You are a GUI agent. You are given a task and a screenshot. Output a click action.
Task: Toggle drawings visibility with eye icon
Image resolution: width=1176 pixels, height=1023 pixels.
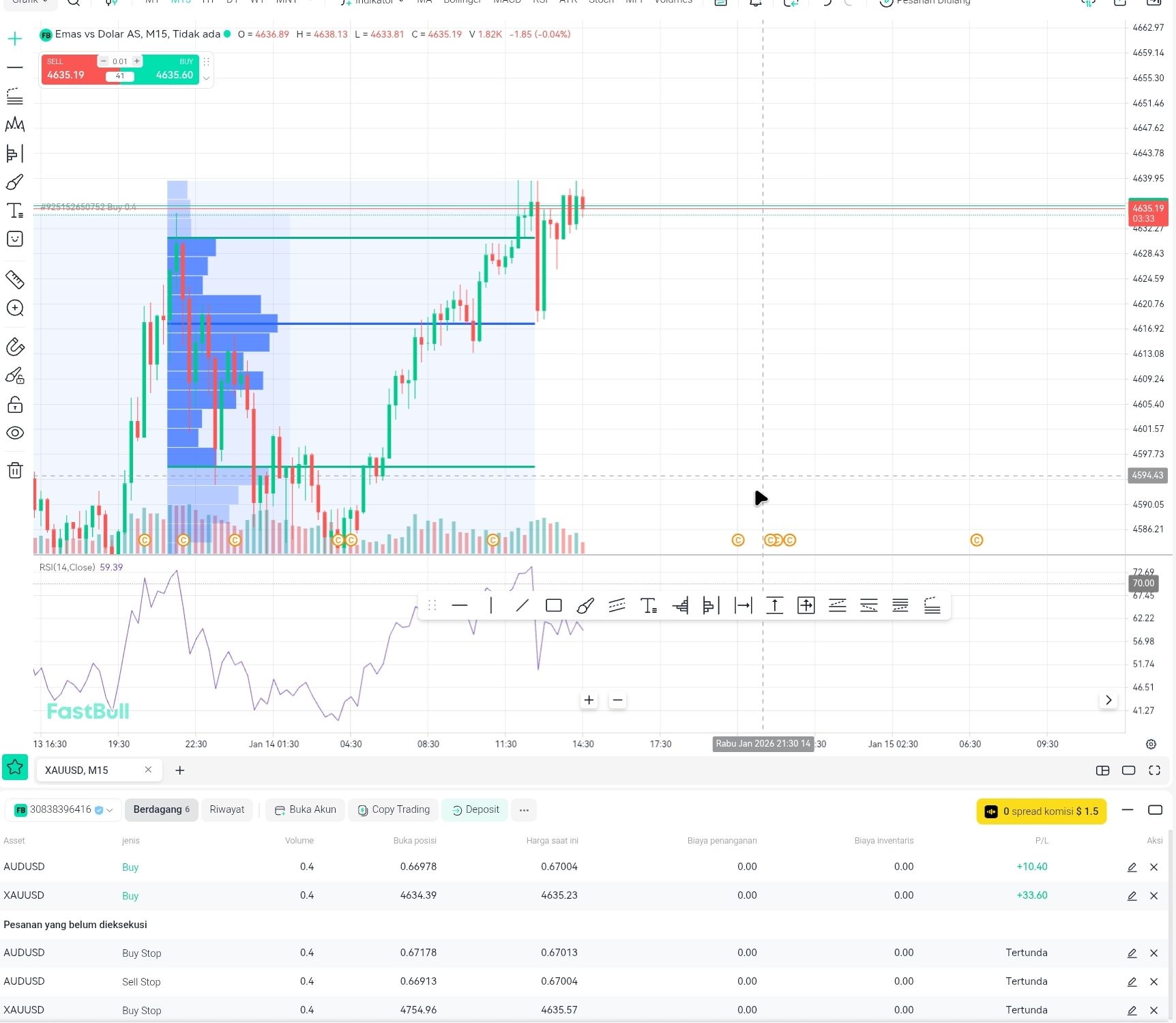(14, 433)
